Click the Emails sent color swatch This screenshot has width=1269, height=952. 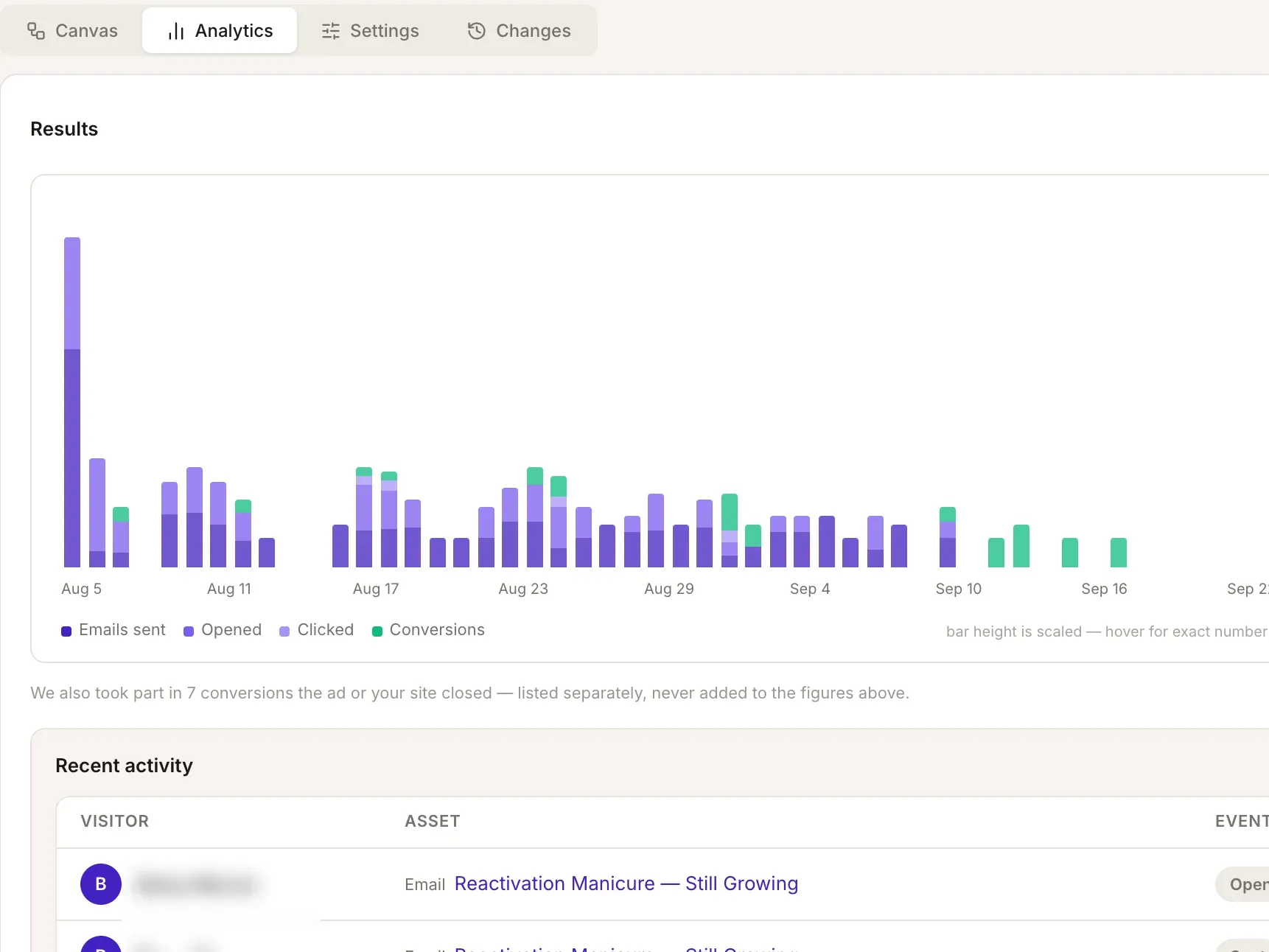(x=66, y=631)
